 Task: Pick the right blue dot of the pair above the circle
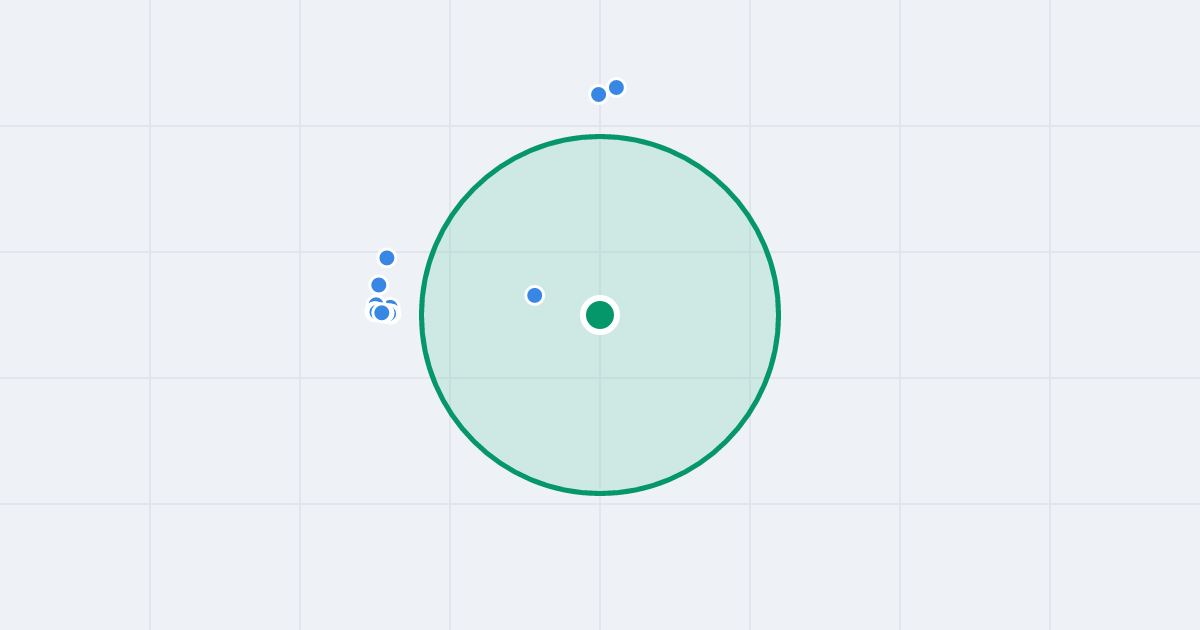[x=617, y=87]
